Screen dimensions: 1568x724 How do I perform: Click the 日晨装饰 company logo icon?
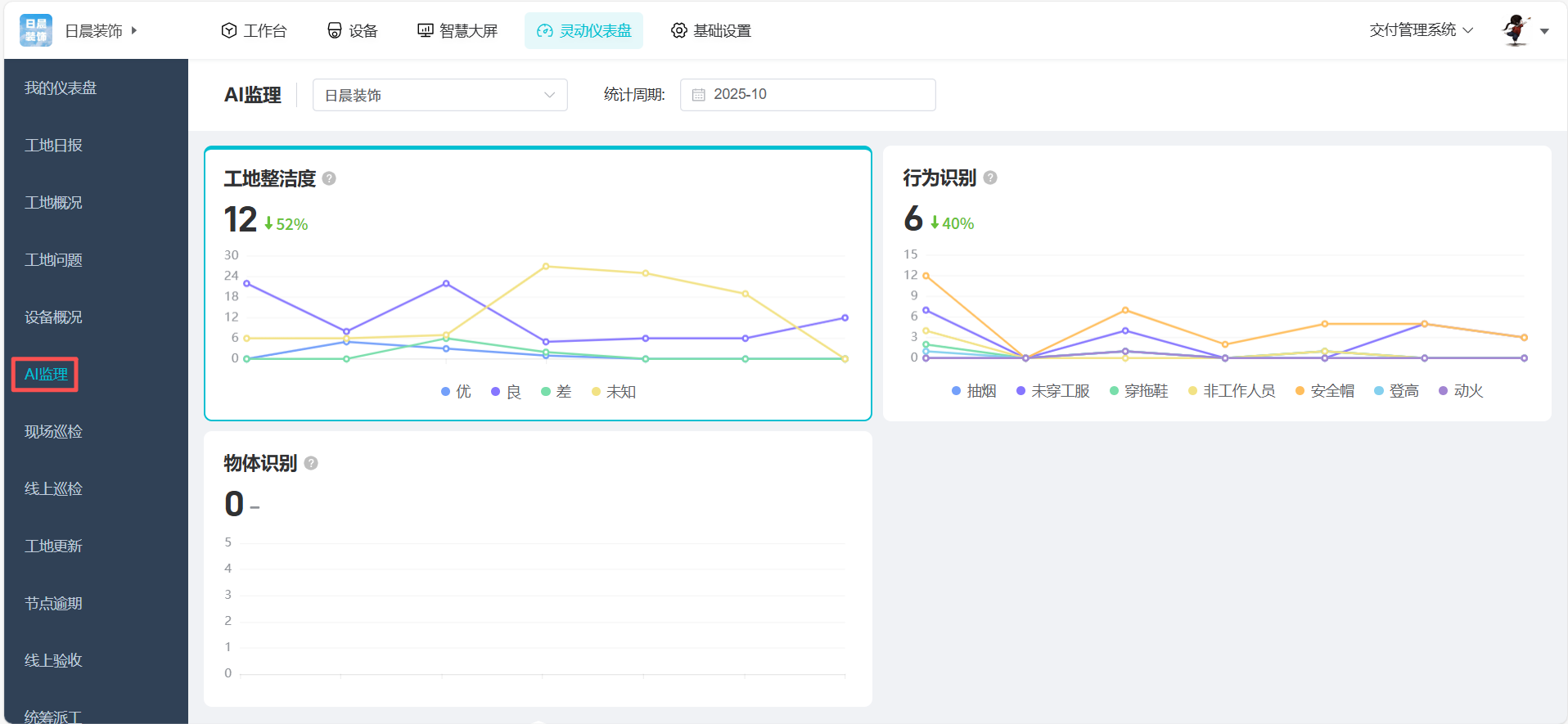[x=36, y=30]
